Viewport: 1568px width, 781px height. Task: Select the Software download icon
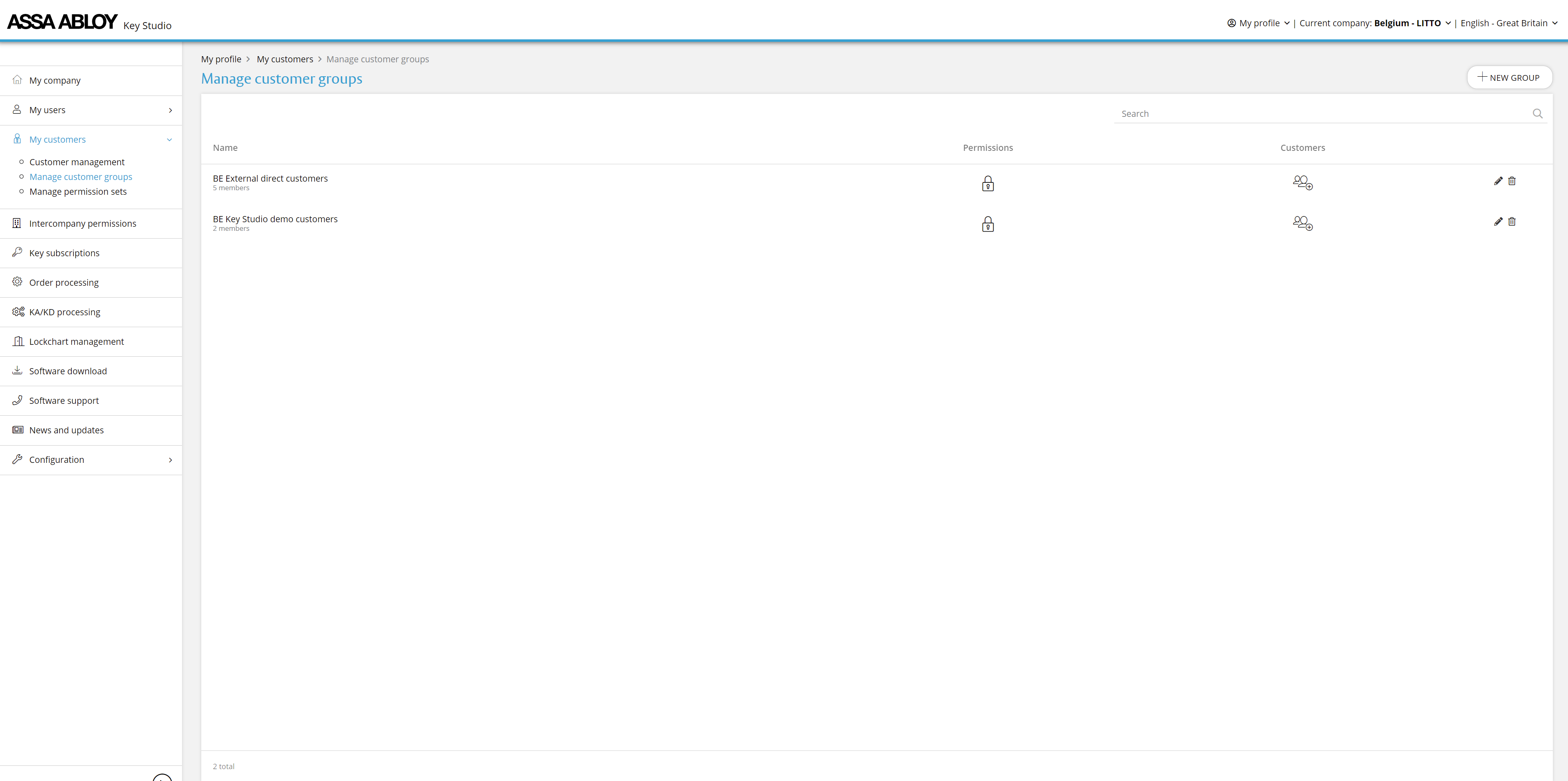18,371
